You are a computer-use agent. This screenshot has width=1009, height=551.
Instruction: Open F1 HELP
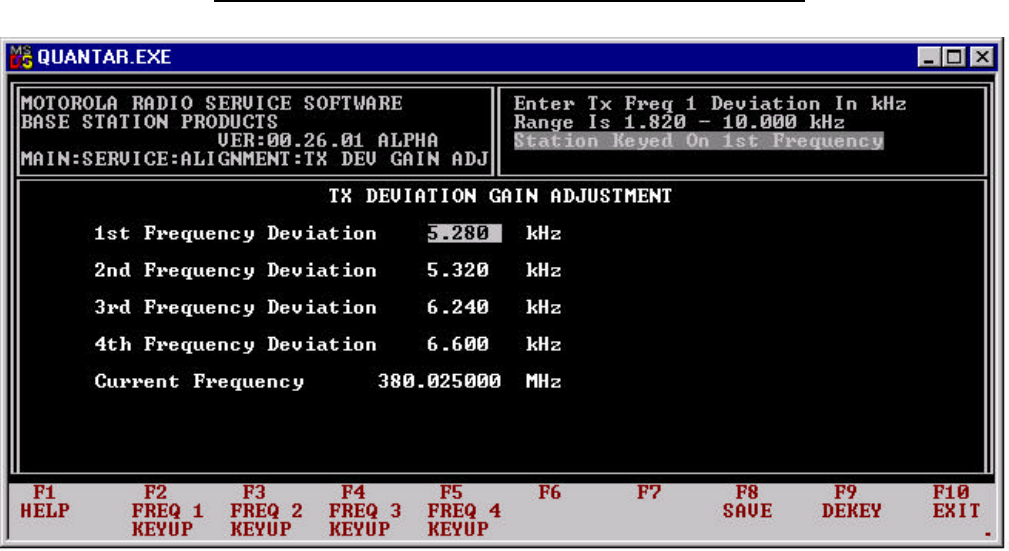44,502
